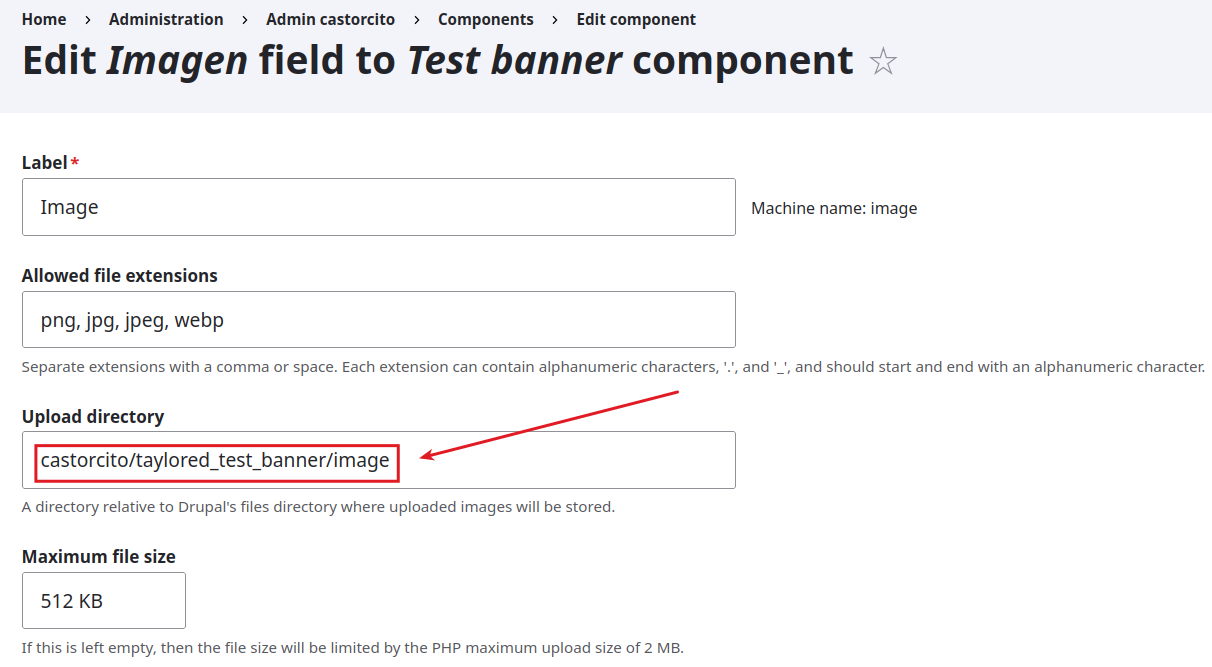Click the help text about Drupal's files directory

click(x=318, y=507)
